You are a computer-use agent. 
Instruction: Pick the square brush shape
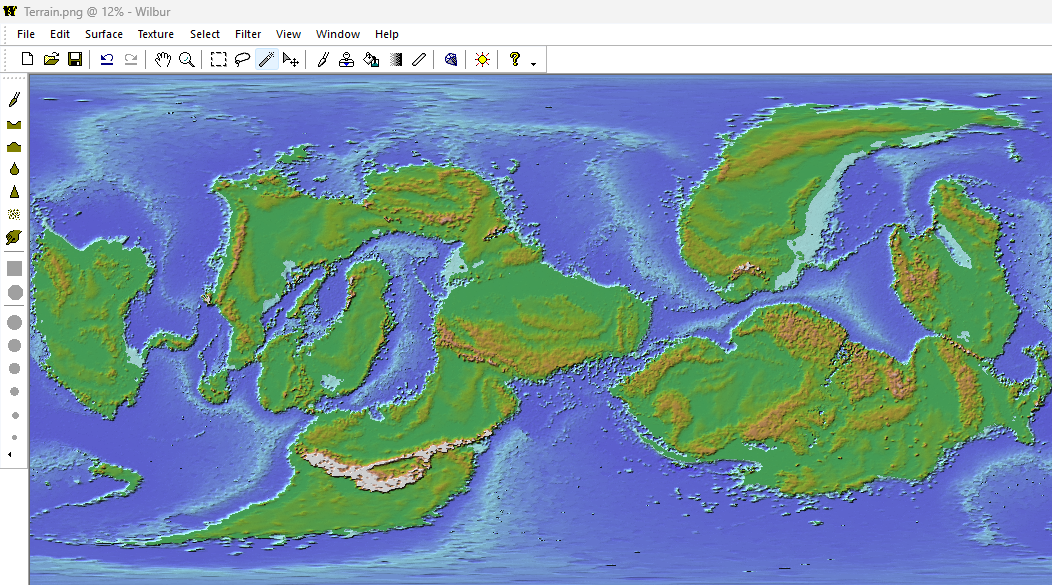15,268
